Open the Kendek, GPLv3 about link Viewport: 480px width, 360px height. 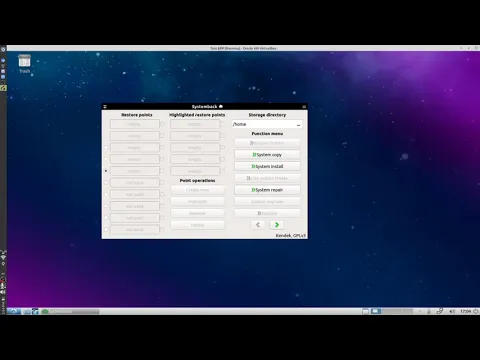click(290, 235)
